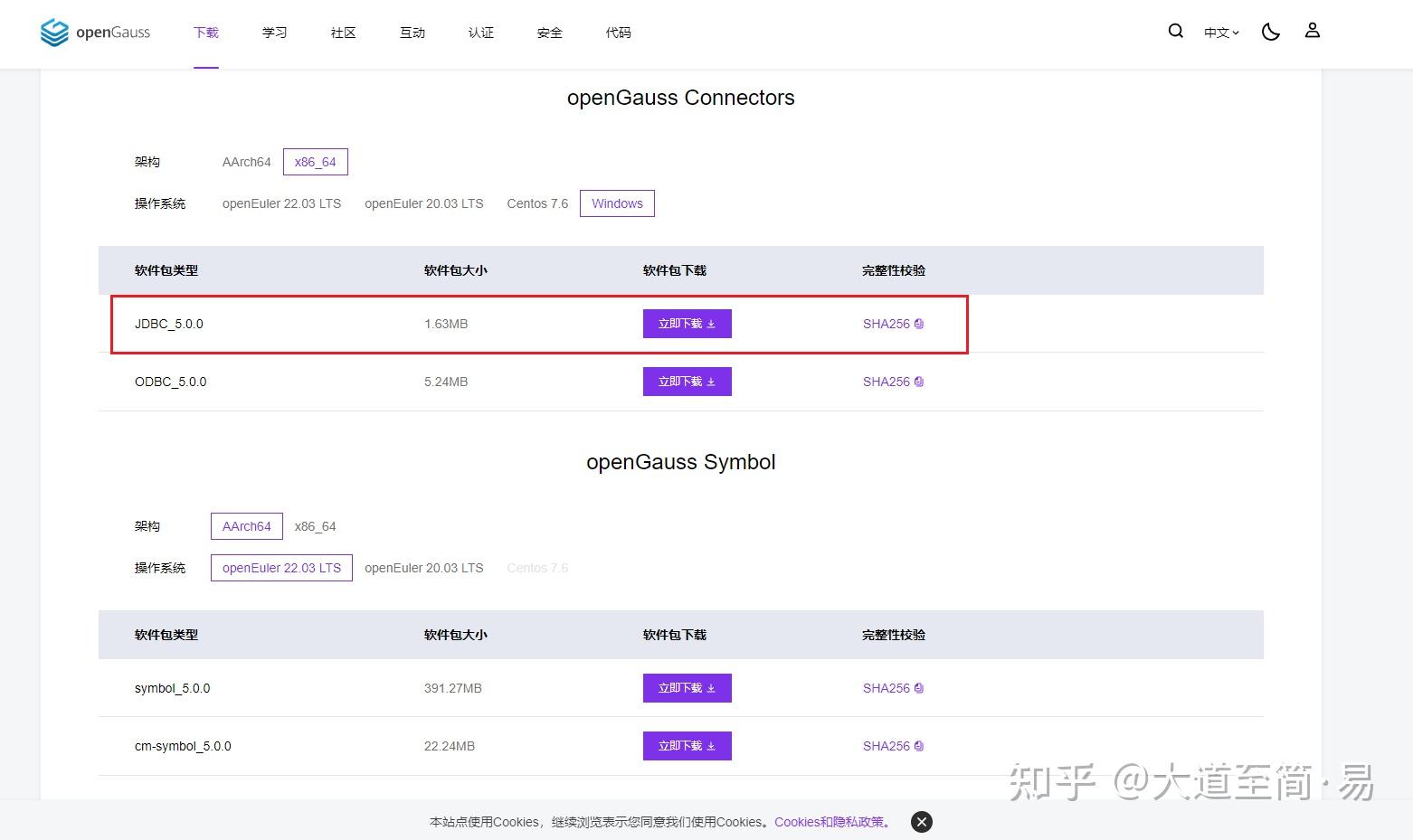Copy the ODBC_5.0.0 SHA256 checksum icon

click(x=919, y=382)
